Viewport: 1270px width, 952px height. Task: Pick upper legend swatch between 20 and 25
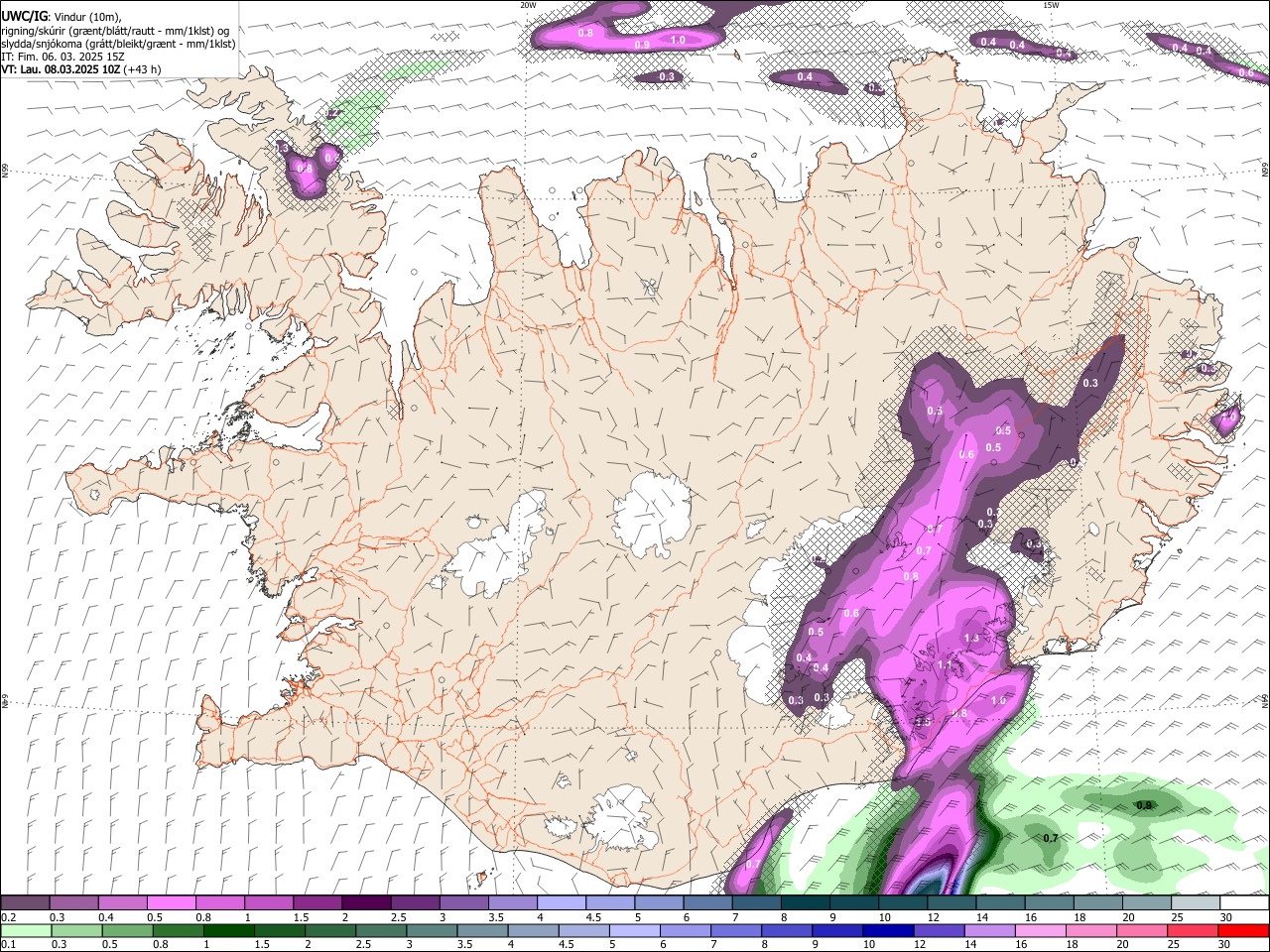pyautogui.click(x=1147, y=902)
